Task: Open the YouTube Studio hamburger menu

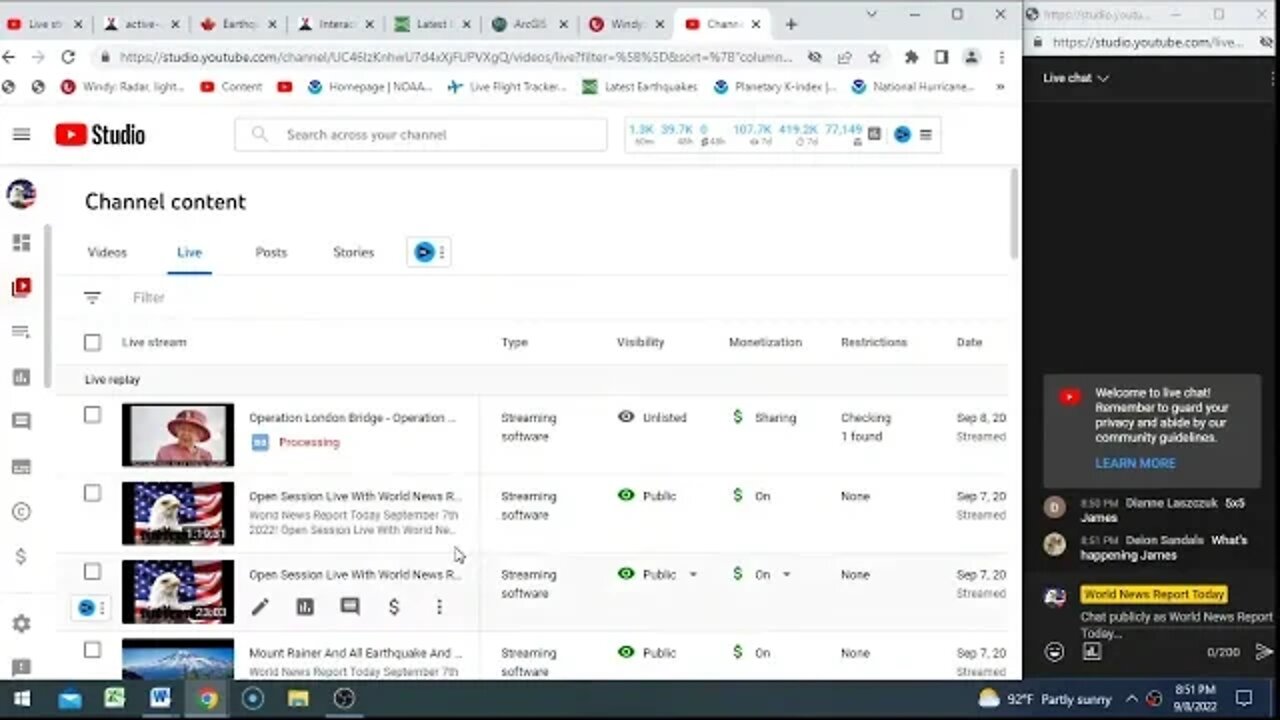Action: (x=21, y=134)
